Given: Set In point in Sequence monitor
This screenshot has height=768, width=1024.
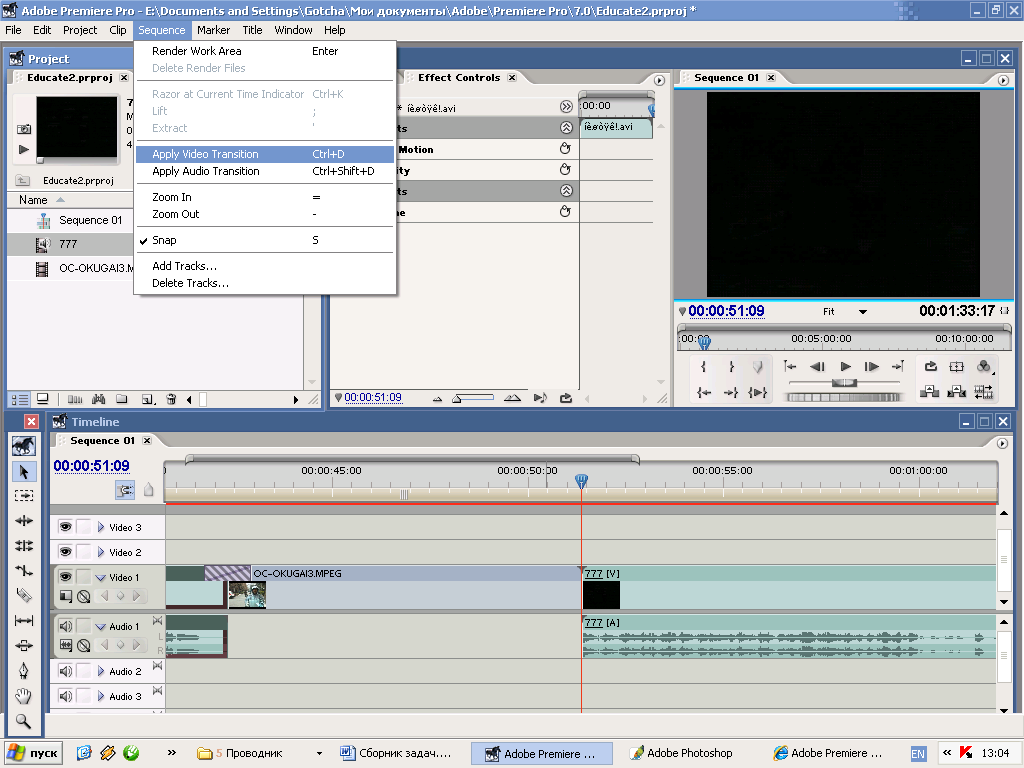Looking at the screenshot, I should pos(703,366).
